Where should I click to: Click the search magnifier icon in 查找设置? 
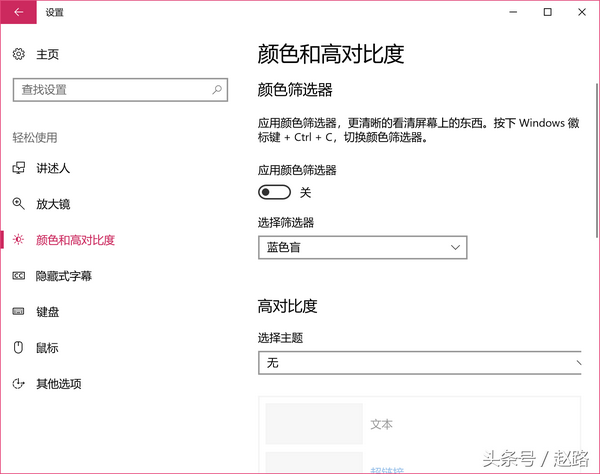(217, 90)
